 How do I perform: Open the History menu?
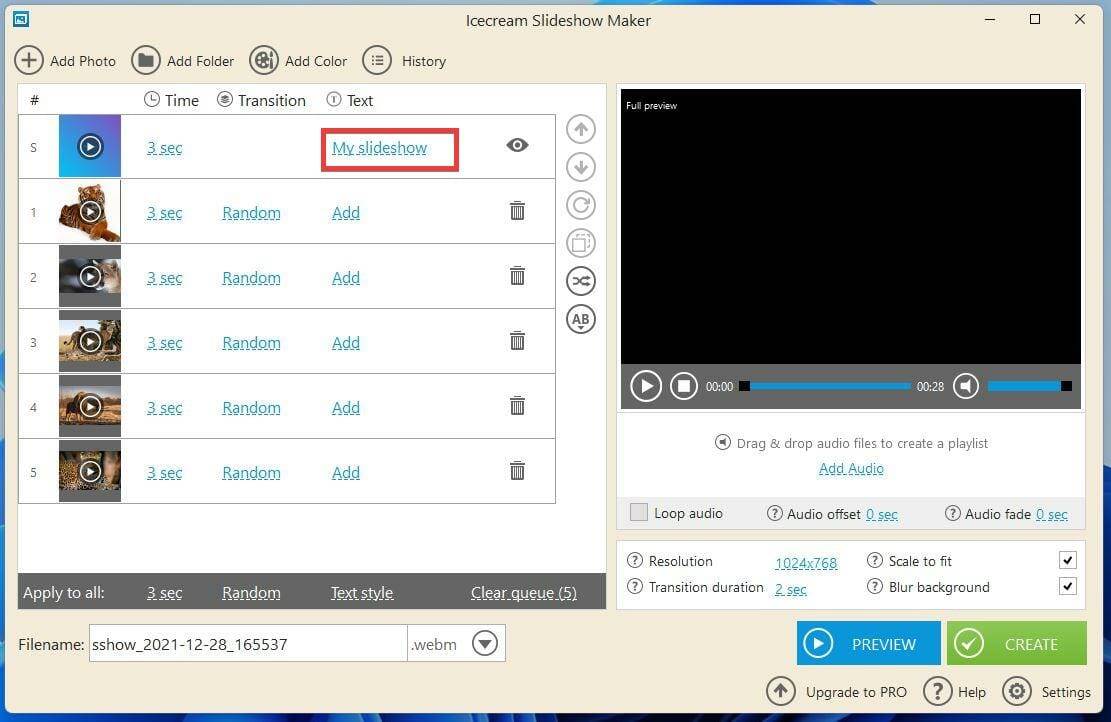tap(405, 61)
